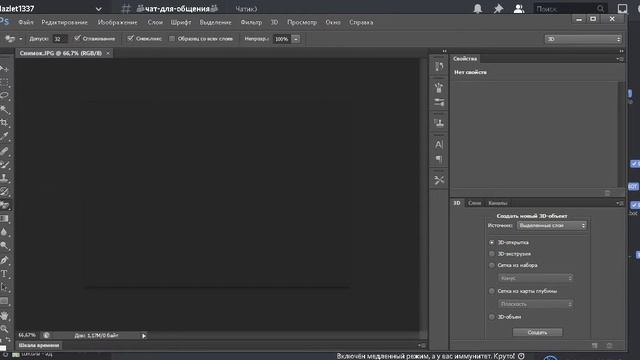Select the Rectangular Marquee tool
This screenshot has height=360, width=640.
point(4,82)
